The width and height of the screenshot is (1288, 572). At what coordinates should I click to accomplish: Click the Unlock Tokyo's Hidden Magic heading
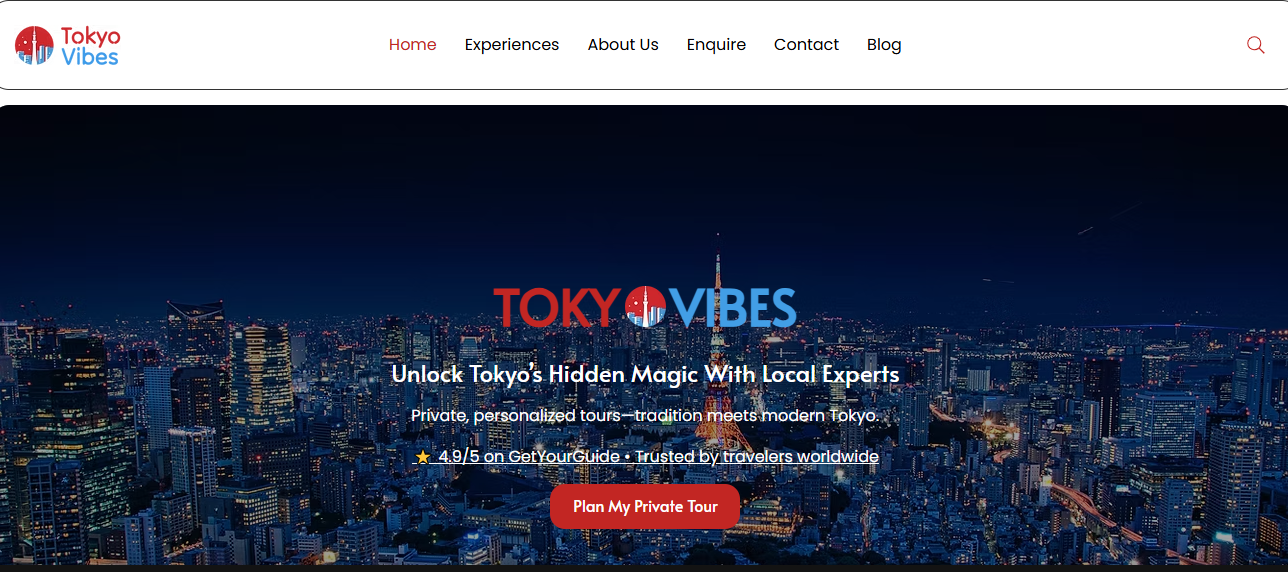pos(645,375)
